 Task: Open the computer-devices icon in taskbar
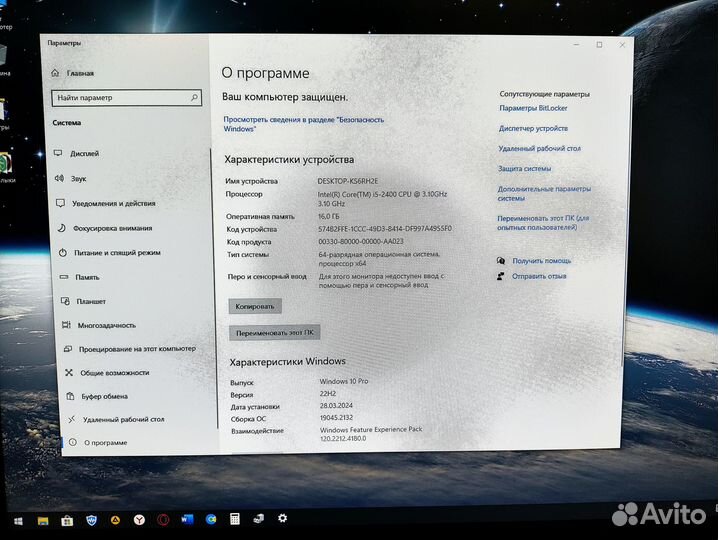click(x=259, y=518)
